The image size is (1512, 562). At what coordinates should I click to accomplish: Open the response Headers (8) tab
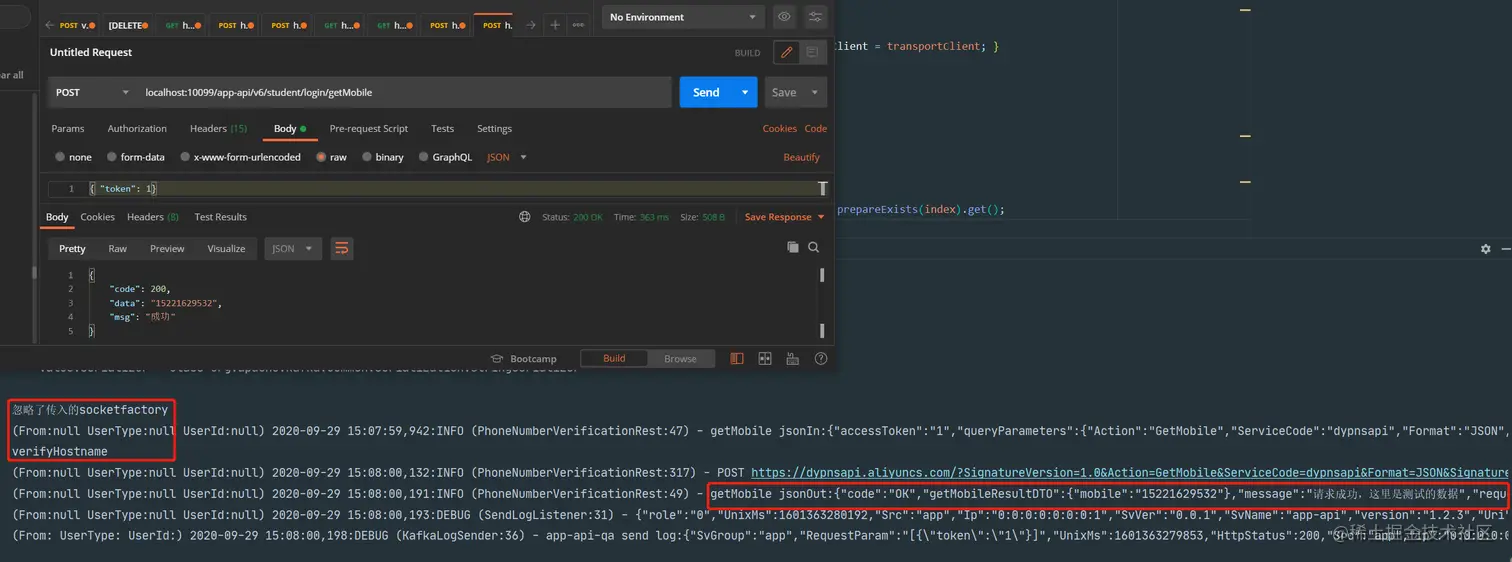click(x=153, y=217)
